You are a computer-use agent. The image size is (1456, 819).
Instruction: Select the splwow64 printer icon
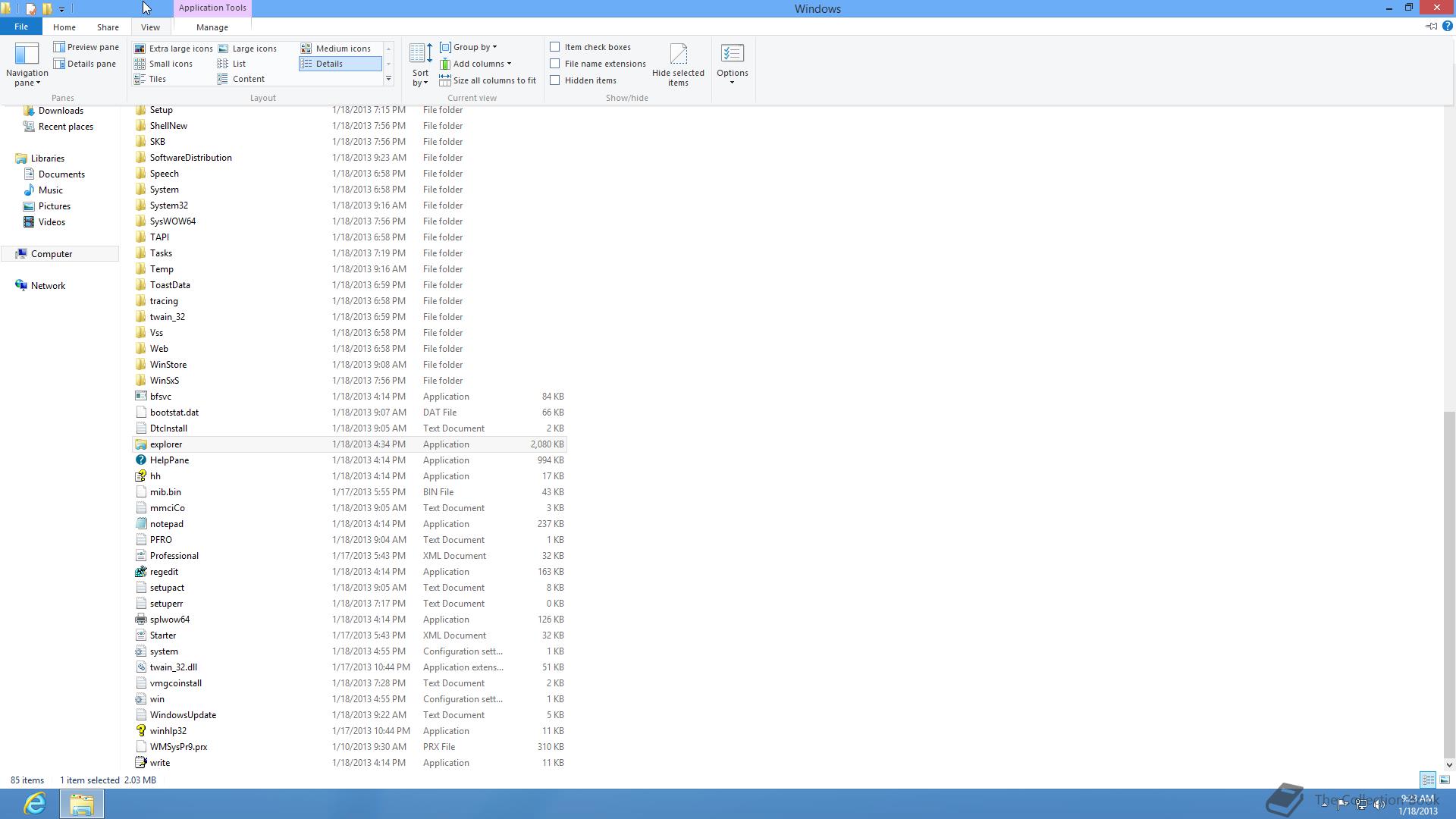141,620
